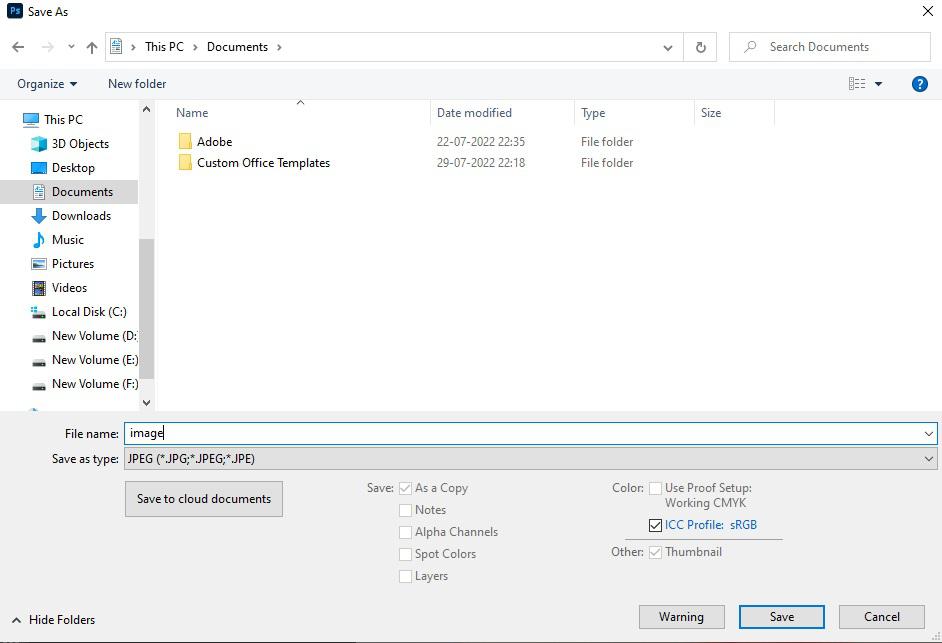Screen dimensions: 942x643
Task: Select the Adobe folder
Action: (205, 142)
